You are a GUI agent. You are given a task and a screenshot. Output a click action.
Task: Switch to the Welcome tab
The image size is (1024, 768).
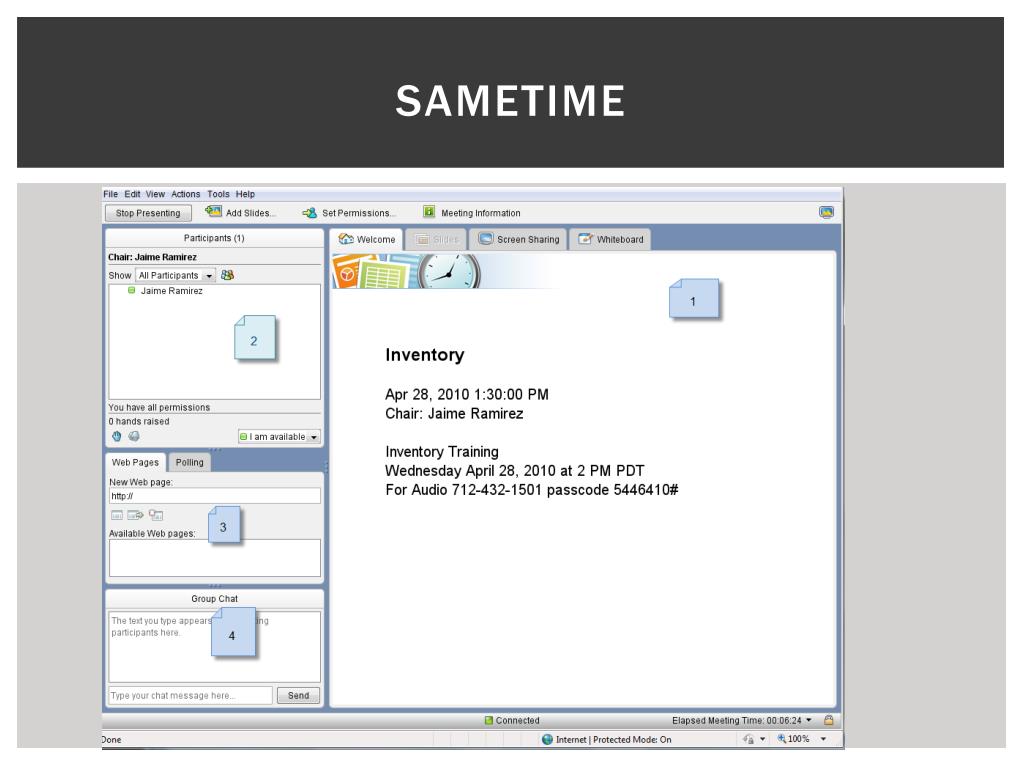coord(366,240)
